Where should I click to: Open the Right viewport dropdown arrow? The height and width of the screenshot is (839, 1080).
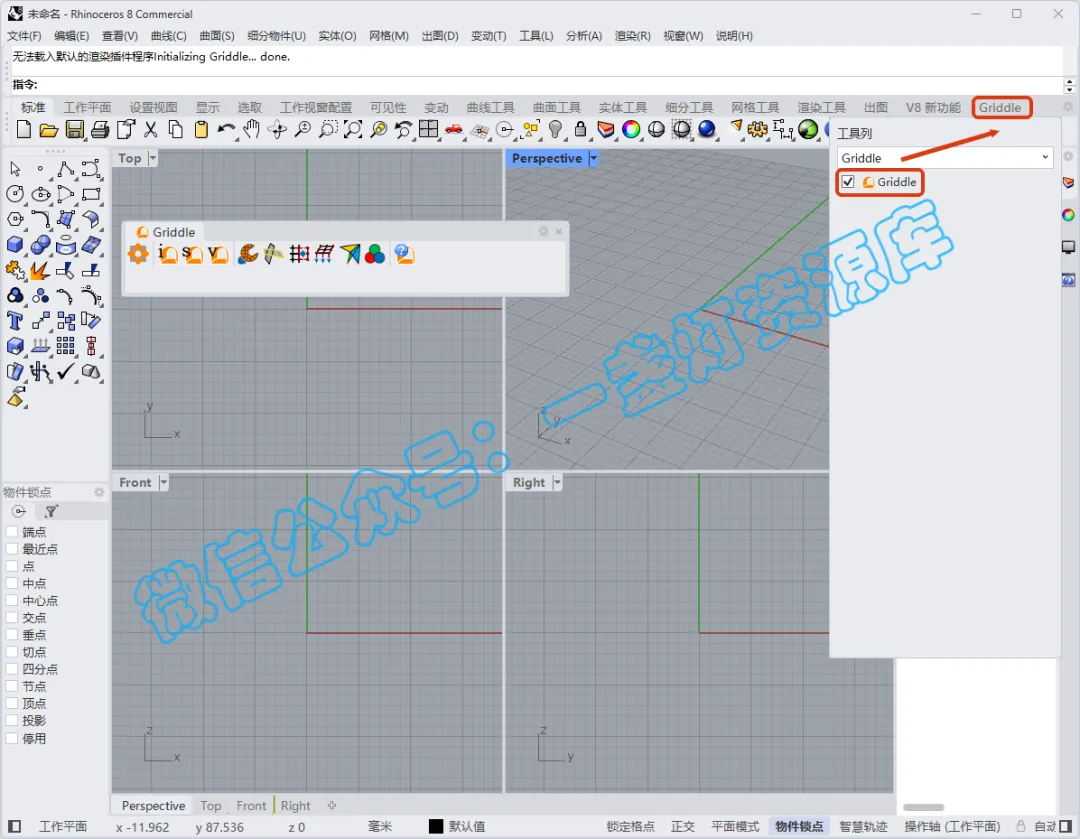click(557, 482)
